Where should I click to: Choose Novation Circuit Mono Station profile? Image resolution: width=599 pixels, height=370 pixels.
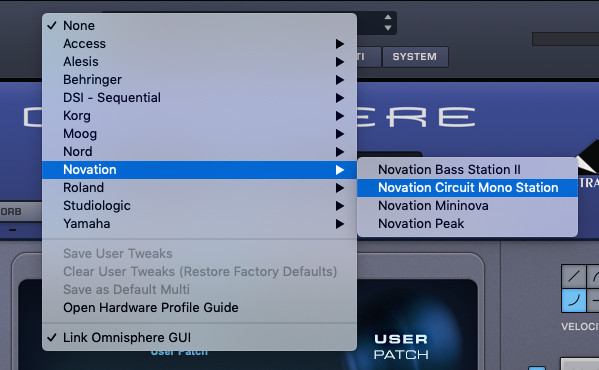coord(467,187)
